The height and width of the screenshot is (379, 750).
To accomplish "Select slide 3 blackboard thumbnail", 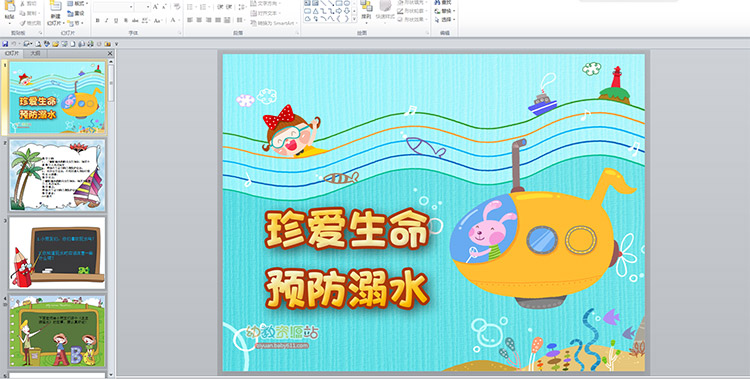I will pyautogui.click(x=57, y=253).
